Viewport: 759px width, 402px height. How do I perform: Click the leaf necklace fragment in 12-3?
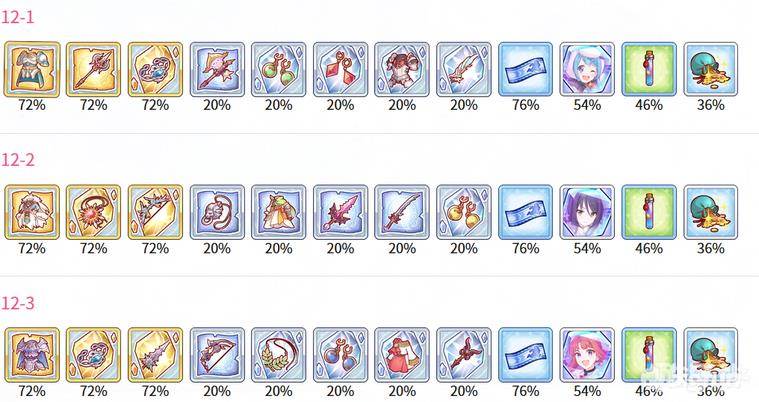278,355
